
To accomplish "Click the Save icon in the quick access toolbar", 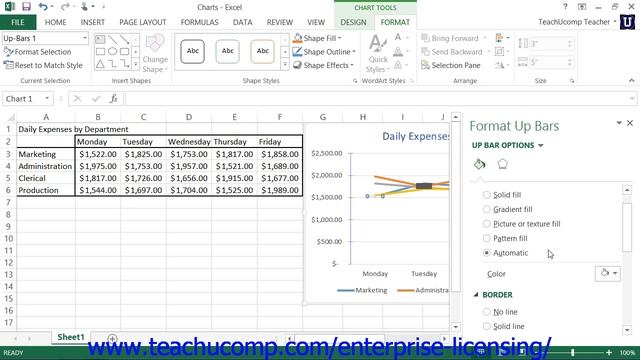I will coord(26,7).
